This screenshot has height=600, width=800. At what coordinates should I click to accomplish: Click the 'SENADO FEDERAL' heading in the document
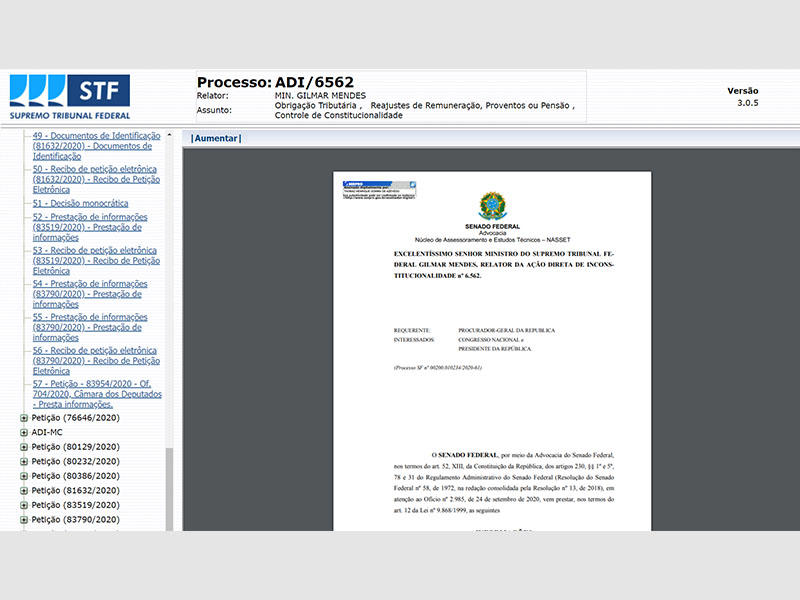coord(492,227)
